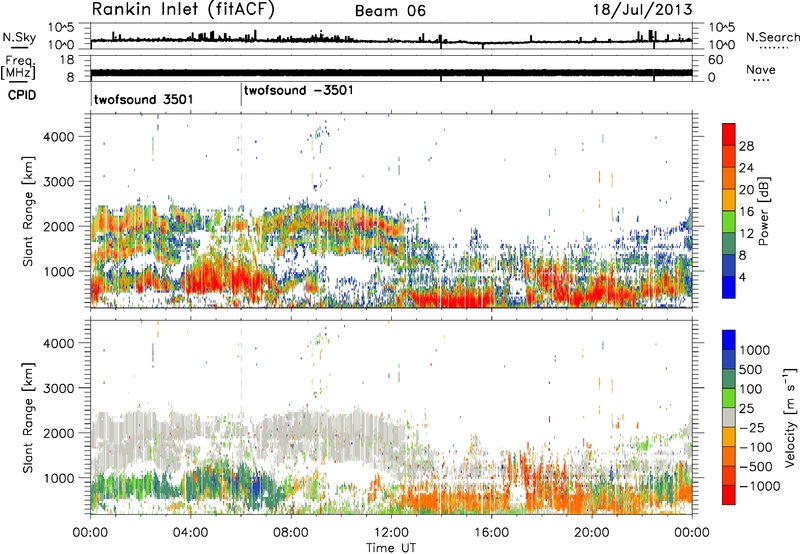
Task: Click the 'Time UT' axis label
Action: [x=391, y=547]
